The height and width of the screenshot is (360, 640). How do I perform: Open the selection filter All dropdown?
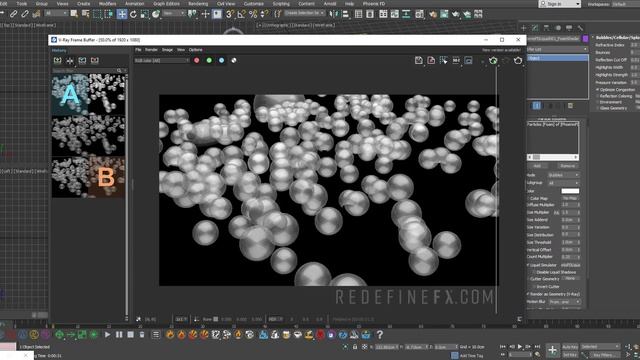[x=56, y=13]
